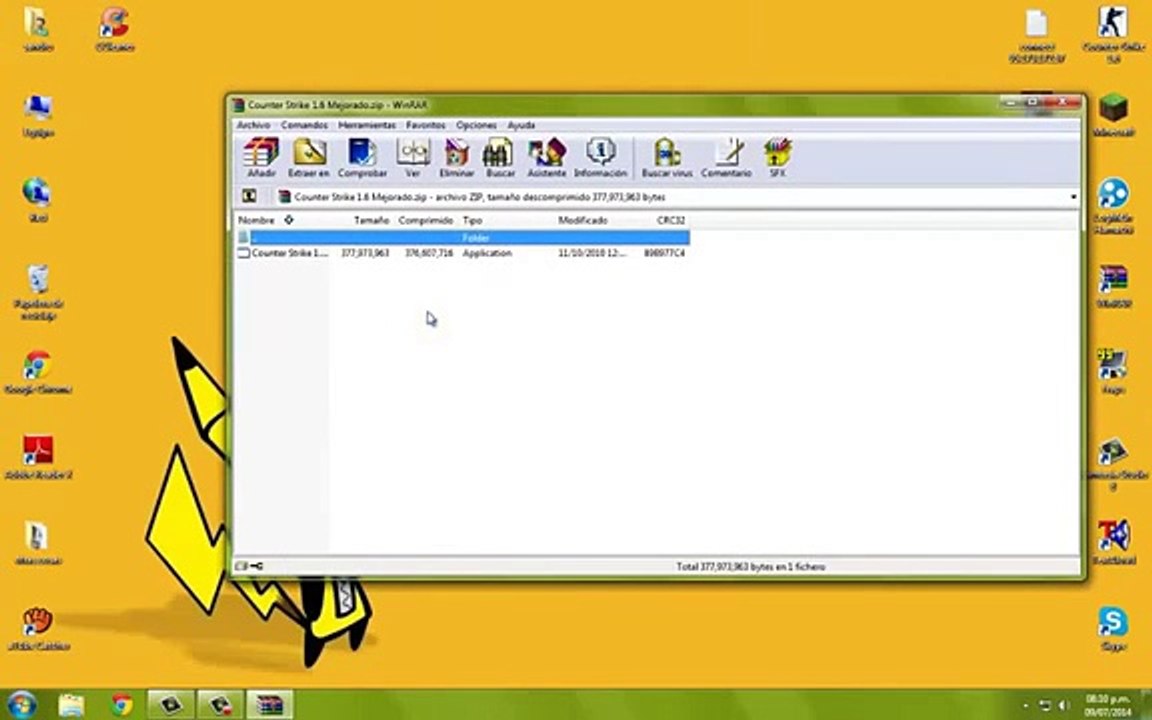Show hidden system tray icons arrow

point(1026,706)
